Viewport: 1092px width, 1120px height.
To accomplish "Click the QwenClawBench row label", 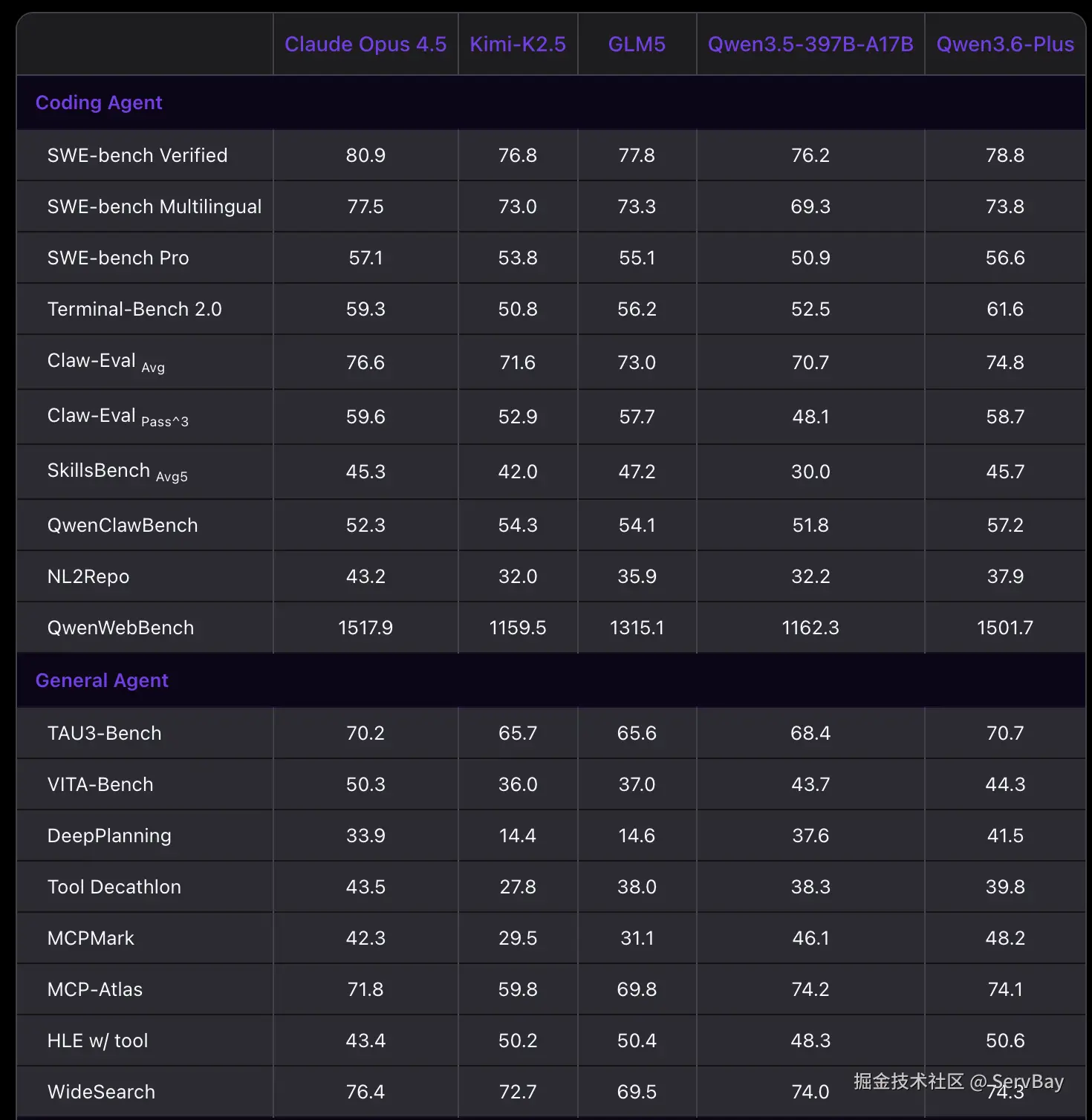I will click(x=123, y=525).
